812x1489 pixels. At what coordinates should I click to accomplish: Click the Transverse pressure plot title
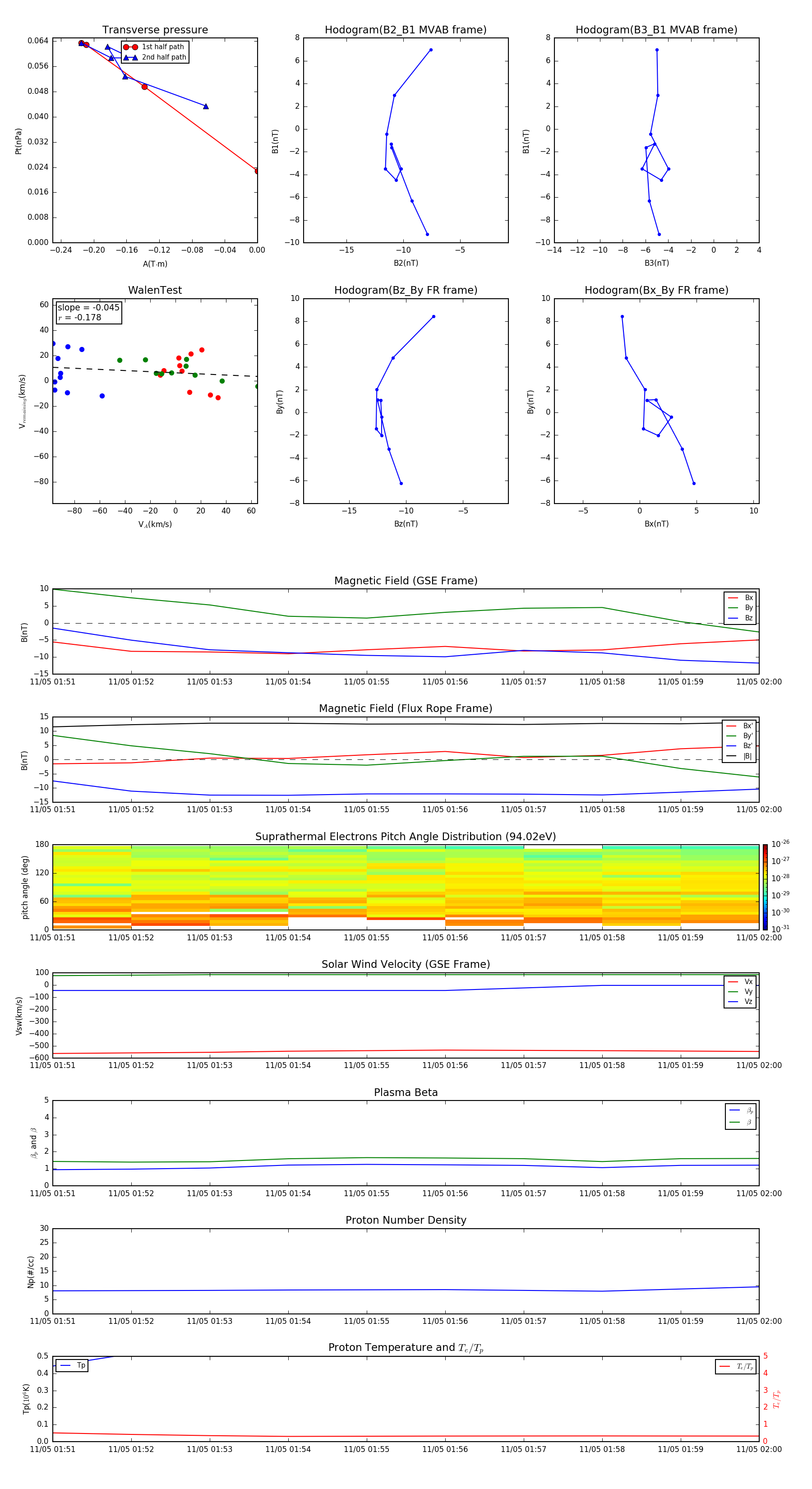155,29
